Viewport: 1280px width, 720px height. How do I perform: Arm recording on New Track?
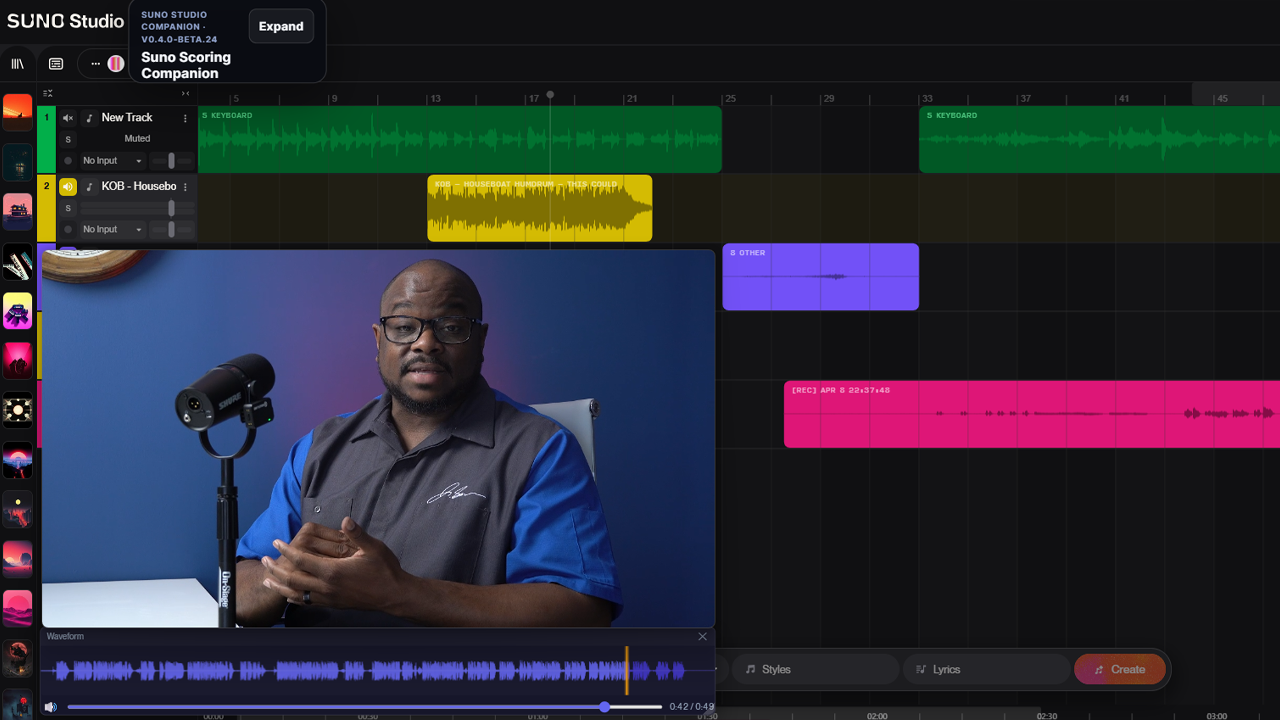pos(68,161)
